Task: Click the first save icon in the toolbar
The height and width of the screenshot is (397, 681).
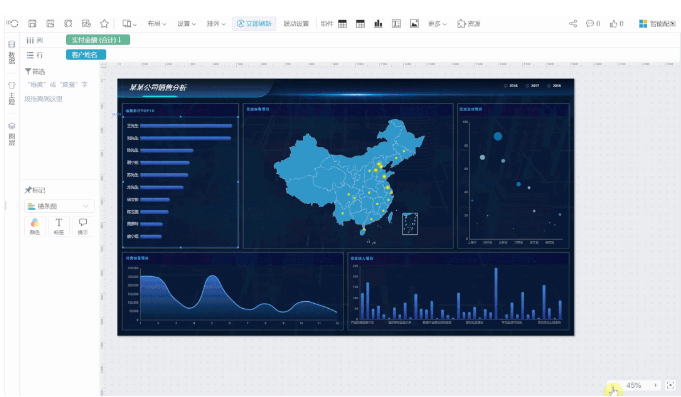Action: click(x=32, y=23)
